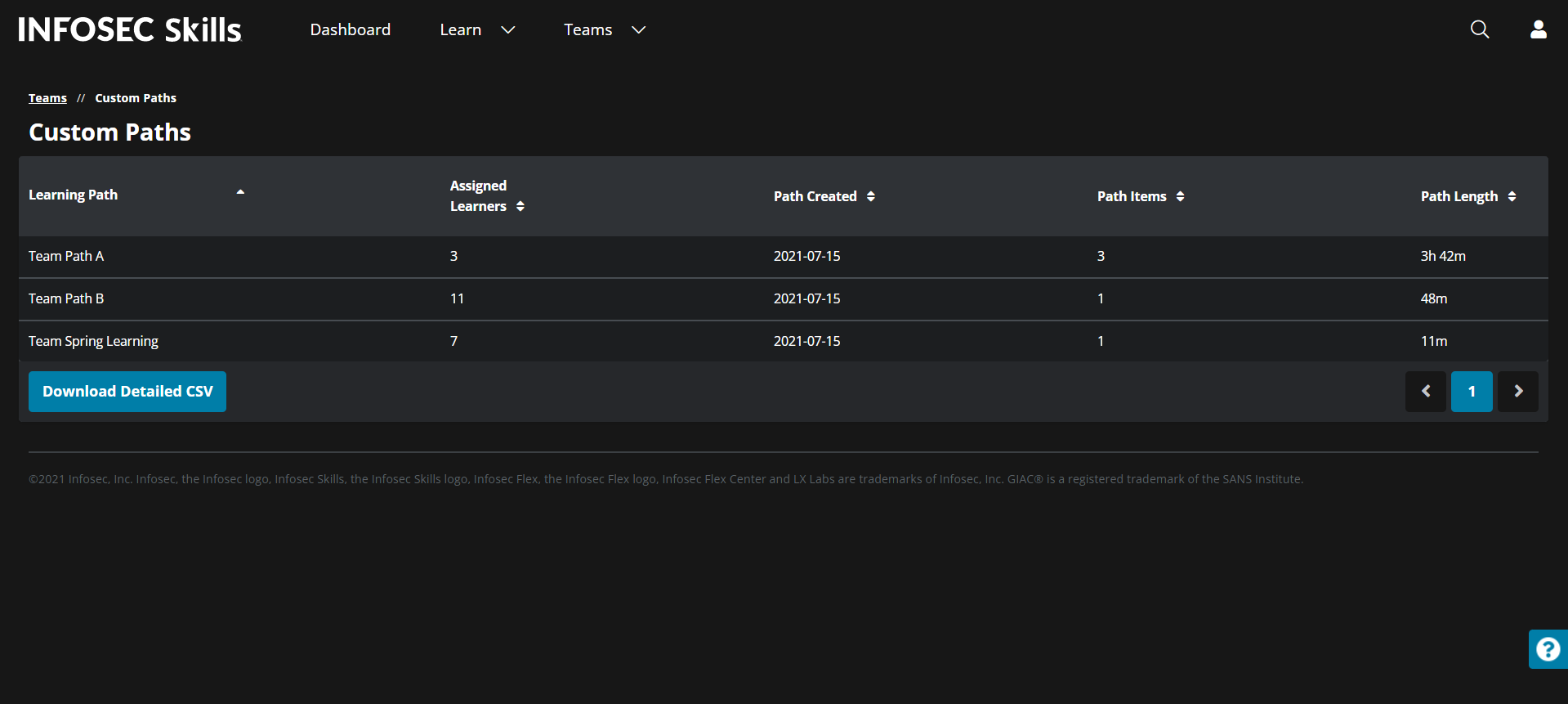Image resolution: width=1568 pixels, height=704 pixels.
Task: Open the Teams navigation menu label
Action: point(587,30)
